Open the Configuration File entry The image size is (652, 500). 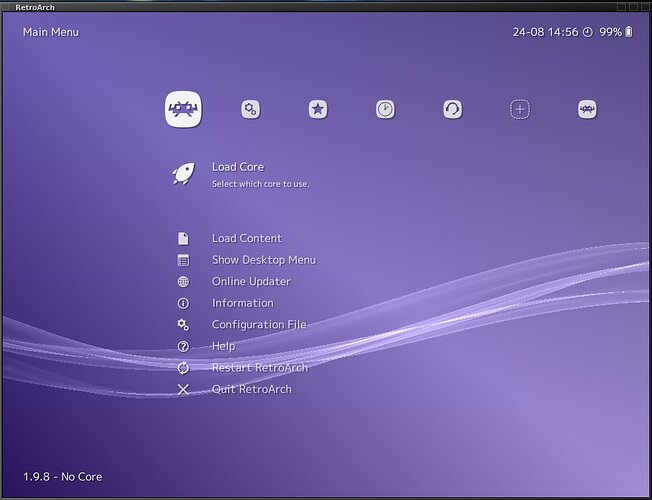pos(259,324)
